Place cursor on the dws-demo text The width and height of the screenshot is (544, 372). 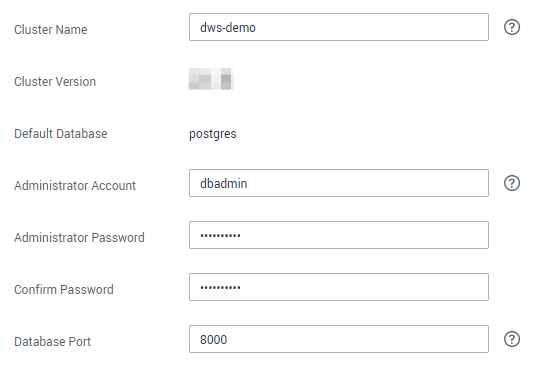coord(228,27)
